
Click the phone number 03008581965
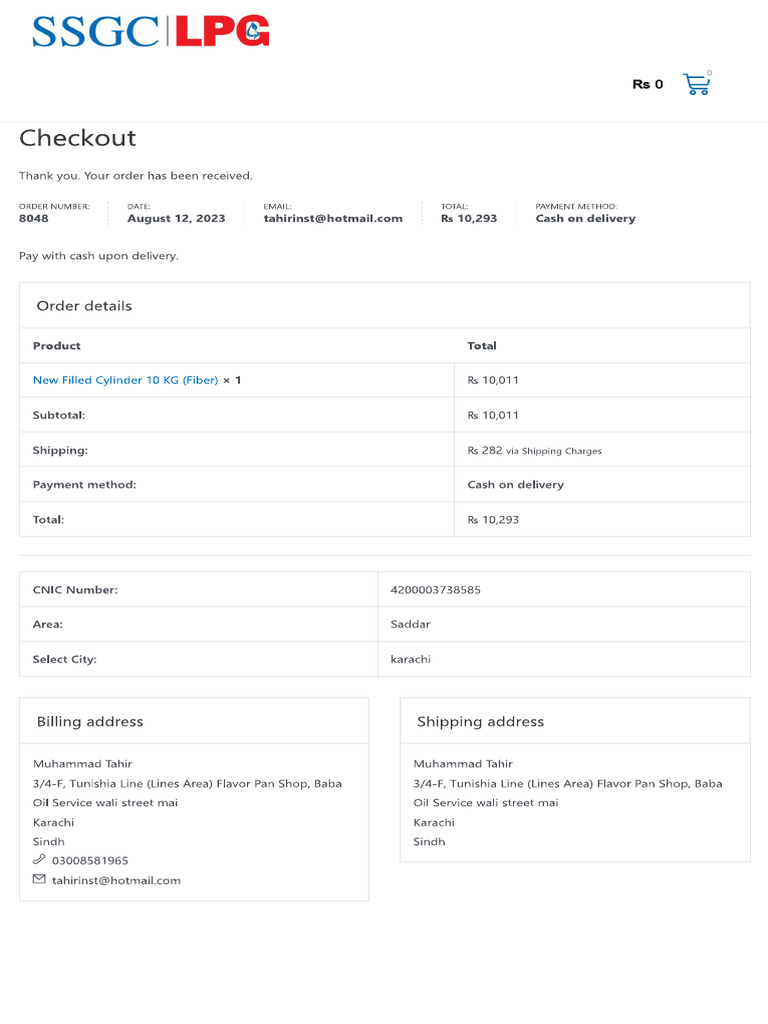[x=90, y=861]
